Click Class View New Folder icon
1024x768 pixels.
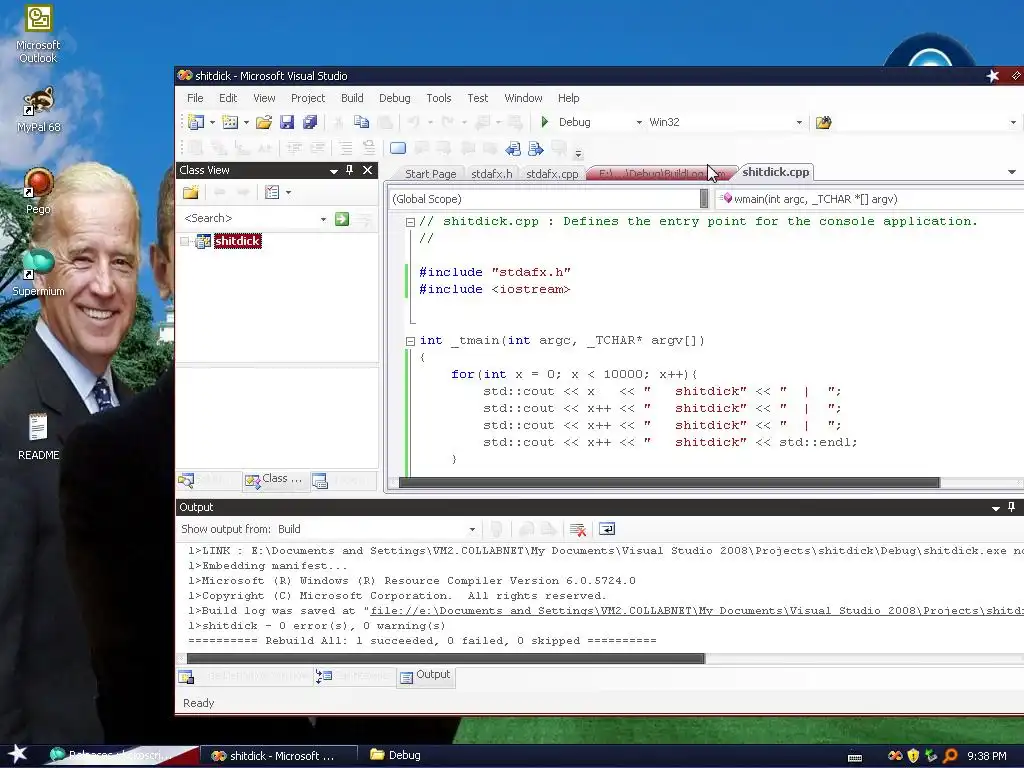pyautogui.click(x=191, y=192)
